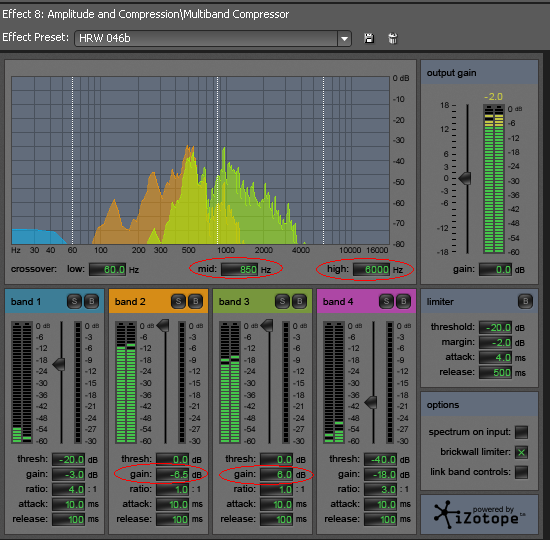The image size is (550, 540).
Task: Click the band 2 header
Action: pyautogui.click(x=159, y=301)
